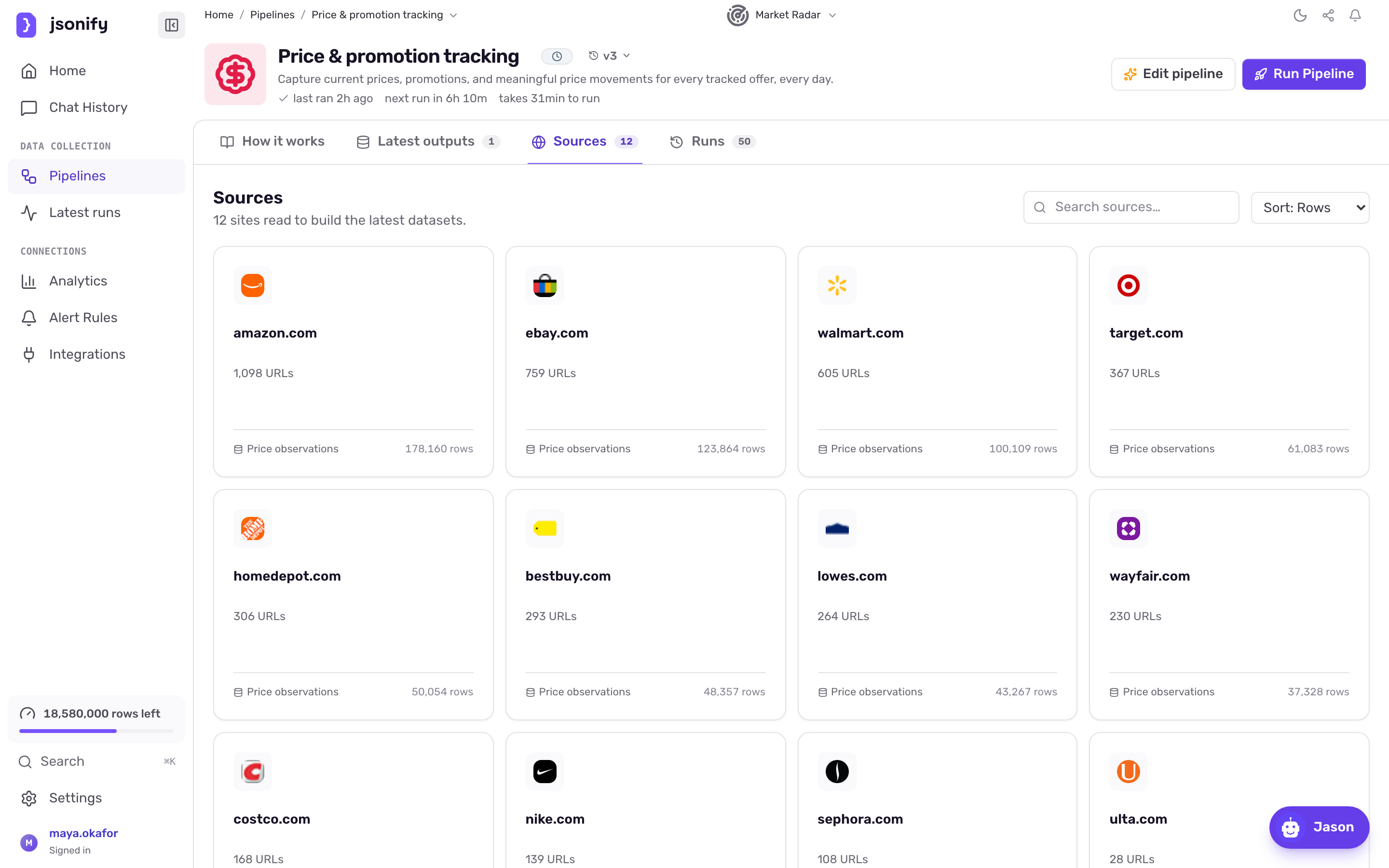This screenshot has width=1389, height=868.
Task: Open Chat History in sidebar
Action: (96, 108)
